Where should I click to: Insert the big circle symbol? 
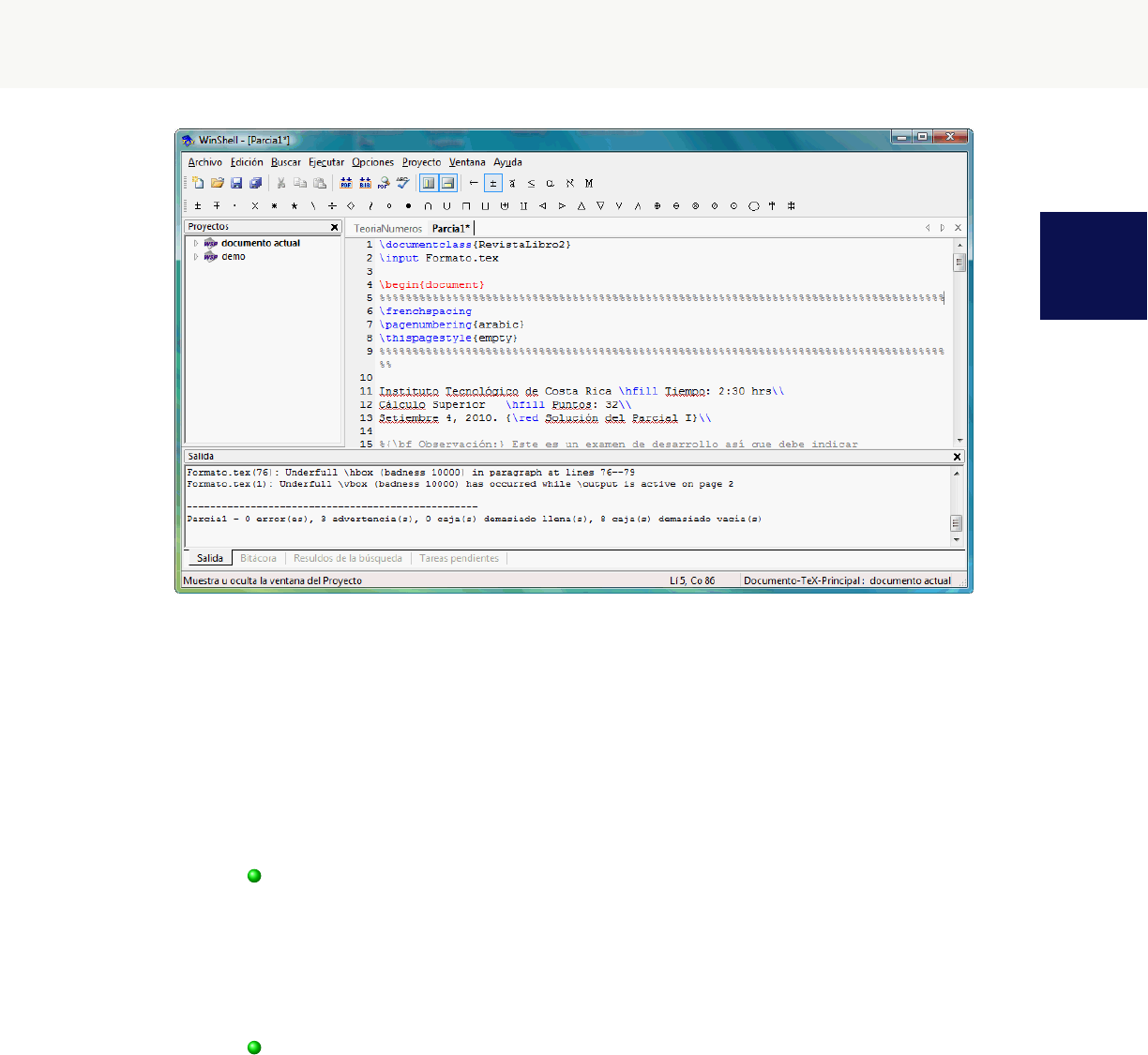point(753,205)
